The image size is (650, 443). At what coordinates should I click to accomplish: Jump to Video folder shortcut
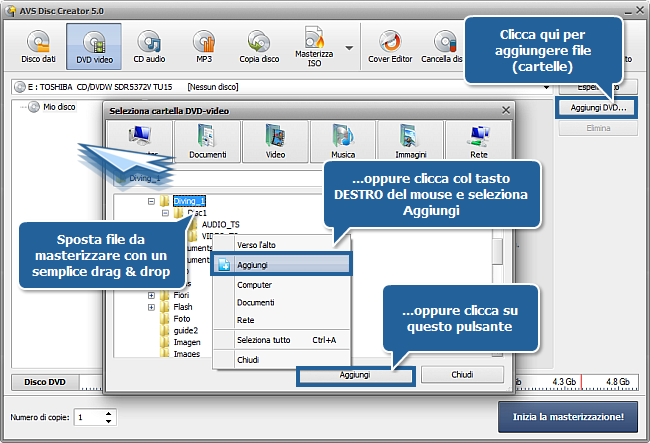tap(274, 142)
